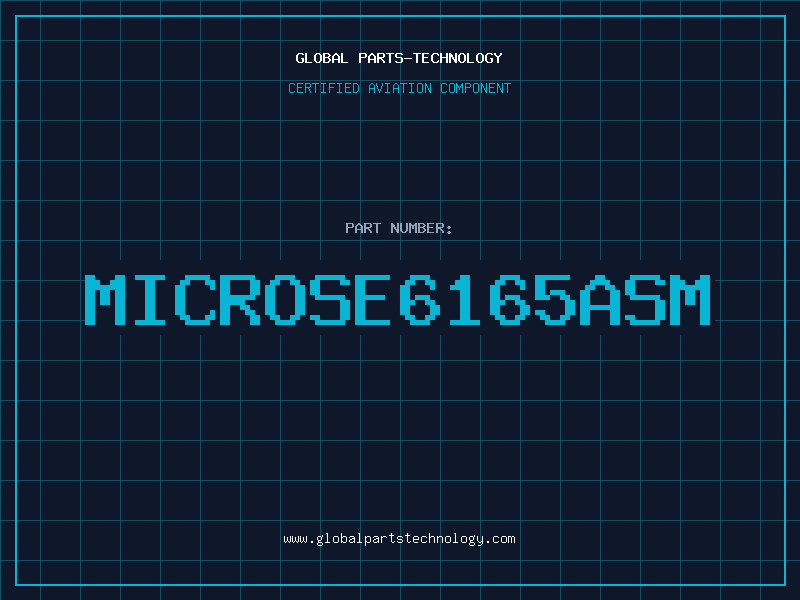Viewport: 800px width, 600px height.
Task: Open the www.globalpartstechnology.com link
Action: coord(399,539)
